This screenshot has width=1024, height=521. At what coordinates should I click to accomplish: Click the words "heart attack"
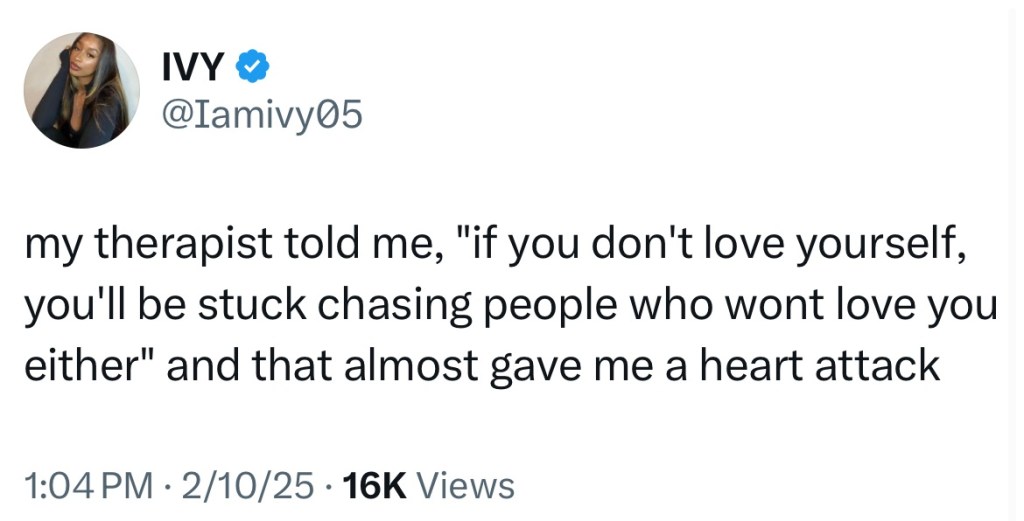click(820, 366)
